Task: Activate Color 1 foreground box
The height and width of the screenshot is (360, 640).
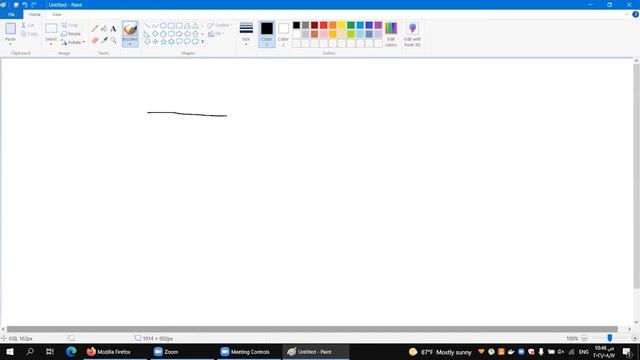Action: pyautogui.click(x=267, y=34)
